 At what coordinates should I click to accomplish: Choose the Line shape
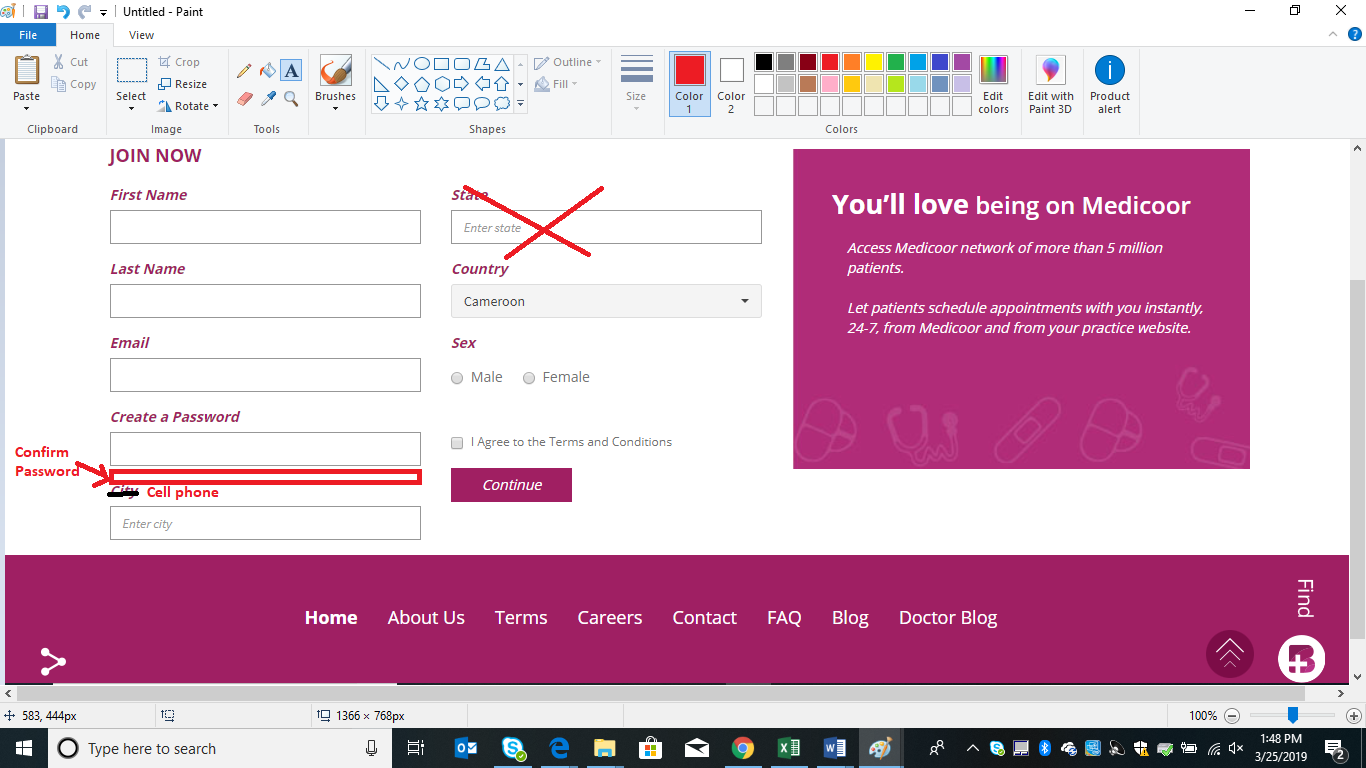381,63
